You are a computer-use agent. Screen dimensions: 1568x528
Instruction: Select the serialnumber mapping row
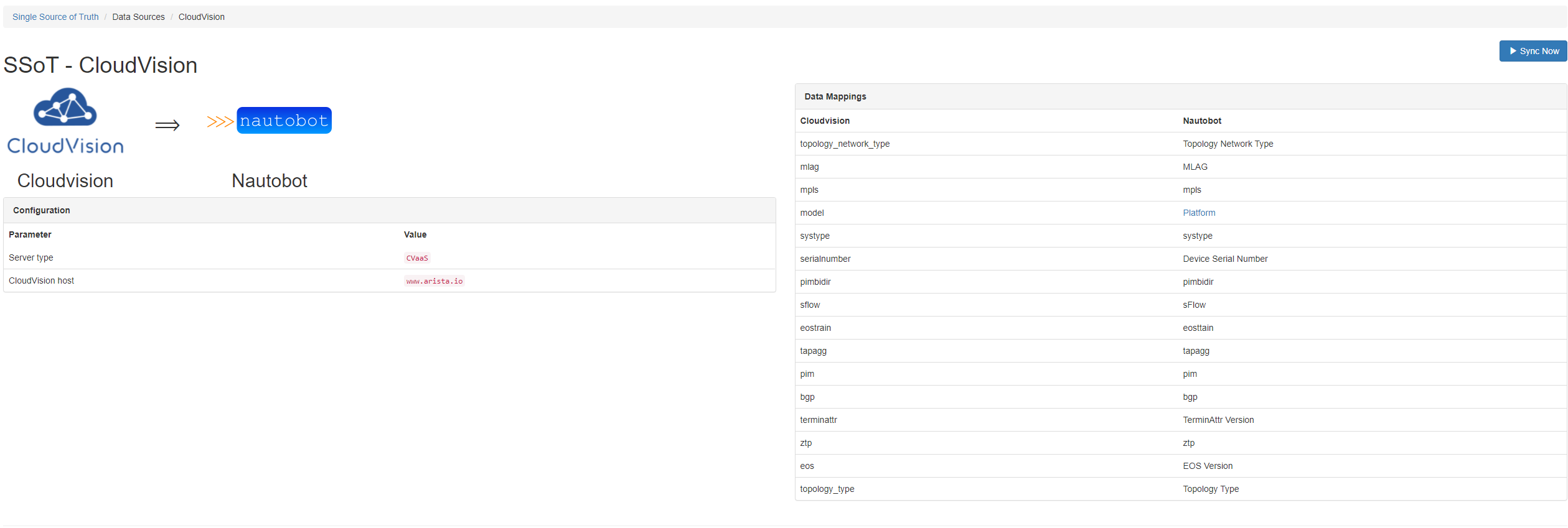[825, 259]
